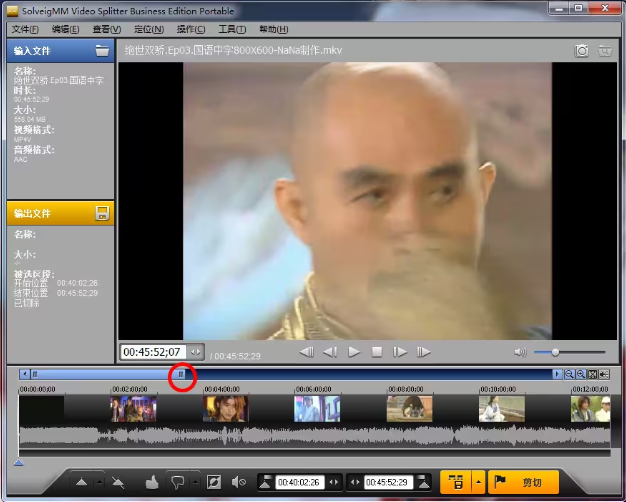This screenshot has height=502, width=626.
Task: Click the 输入文件 panel header
Action: click(x=60, y=51)
